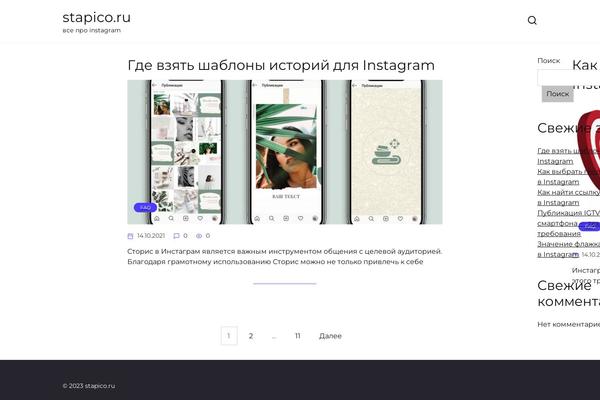Select the date text 14.10.2021
600x400 pixels.
click(x=151, y=236)
